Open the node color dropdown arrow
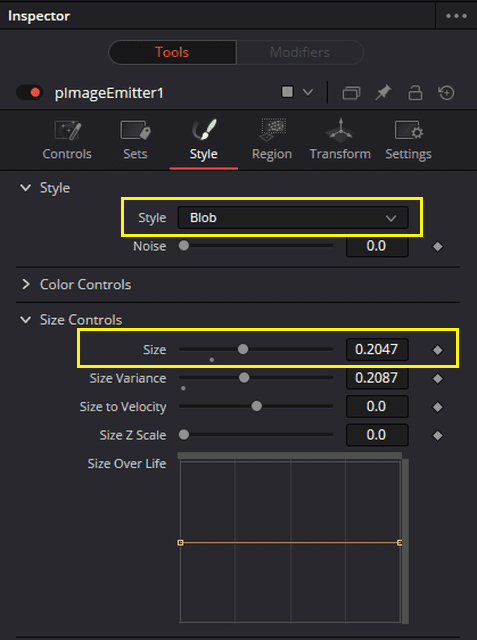 pos(308,93)
